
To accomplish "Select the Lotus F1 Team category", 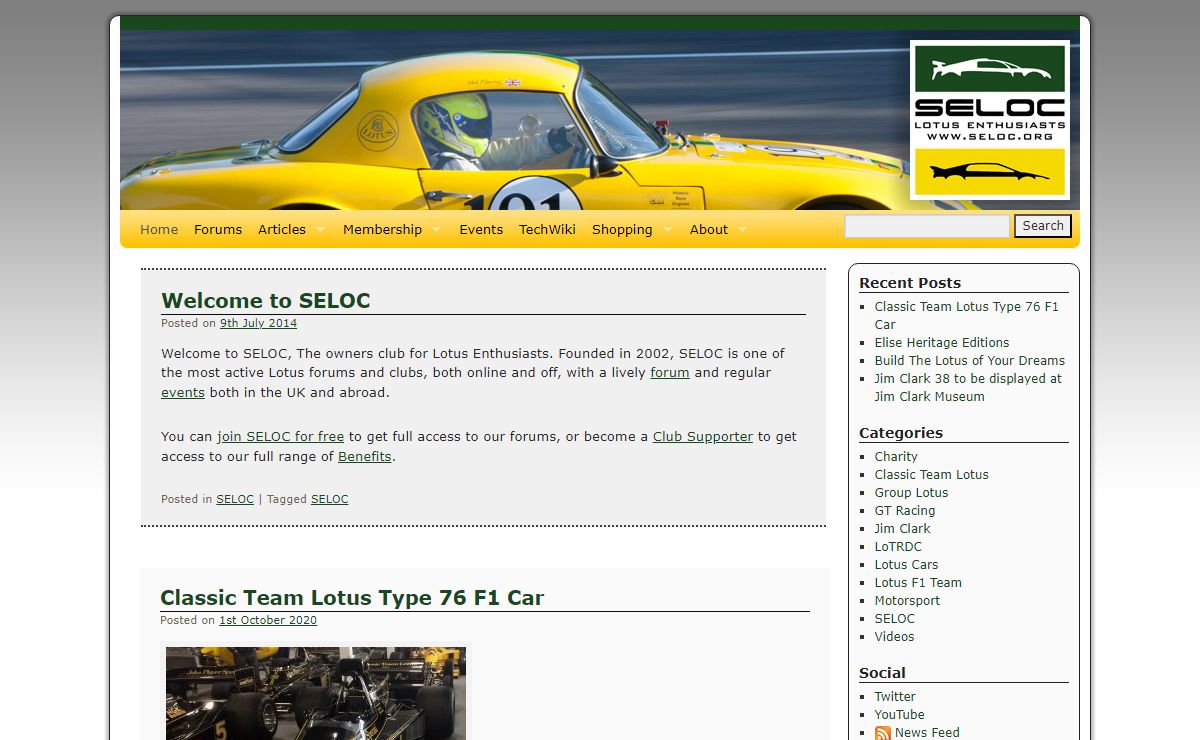I will [918, 582].
